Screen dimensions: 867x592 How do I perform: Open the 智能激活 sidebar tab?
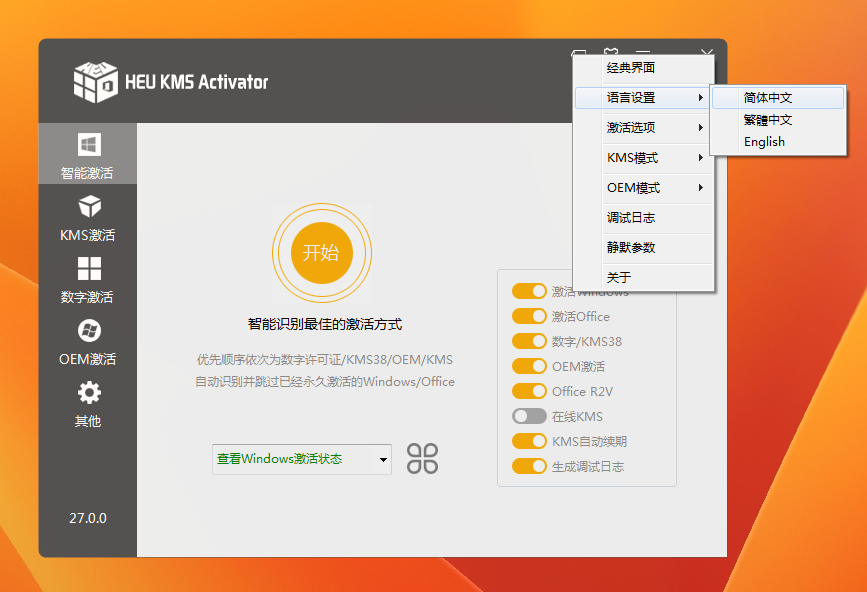click(87, 154)
